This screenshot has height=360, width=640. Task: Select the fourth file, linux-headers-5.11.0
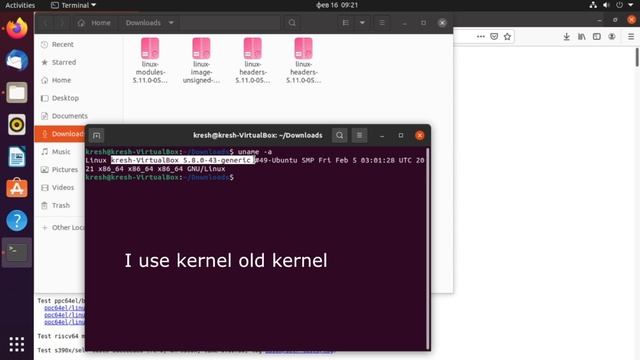[303, 60]
